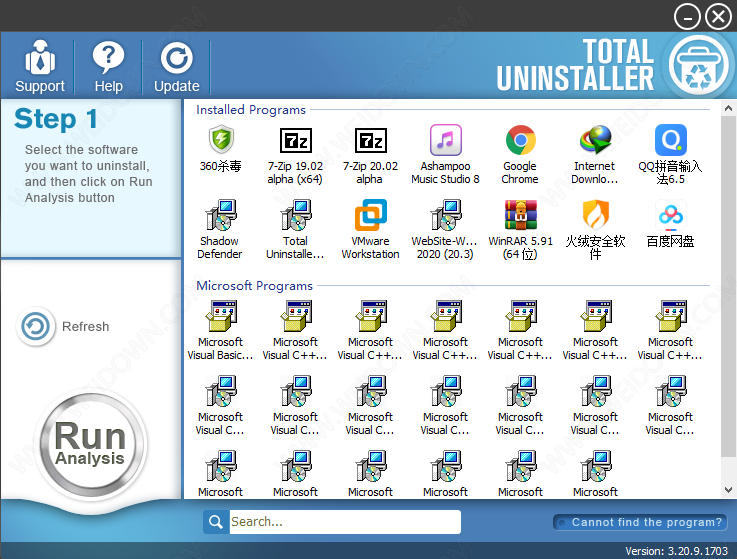This screenshot has width=737, height=559.
Task: Click the 'Step 1' heading text
Action: [x=56, y=119]
